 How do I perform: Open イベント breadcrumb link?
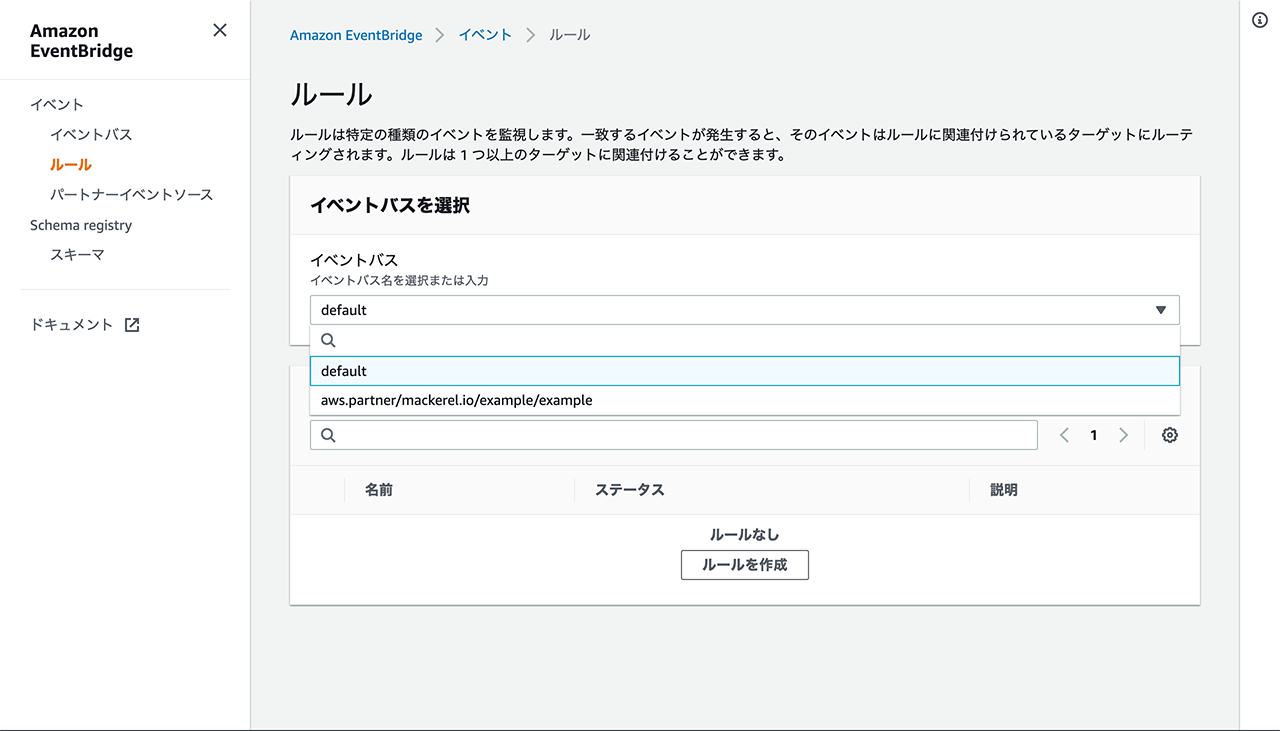point(485,35)
